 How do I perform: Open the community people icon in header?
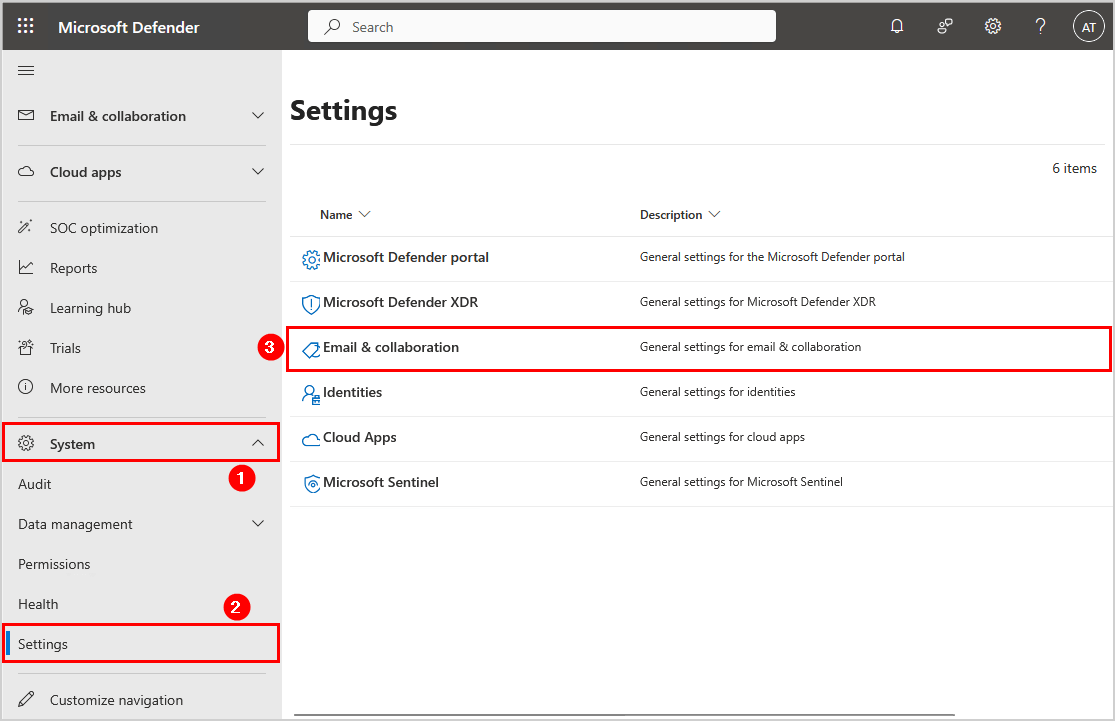945,27
